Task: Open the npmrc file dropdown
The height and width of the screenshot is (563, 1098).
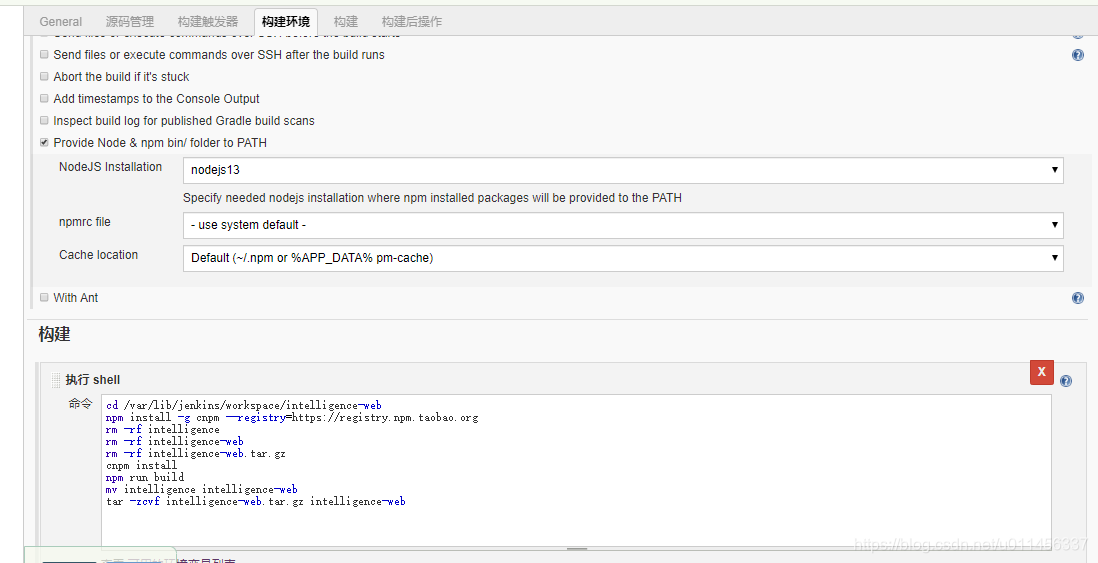Action: 623,225
